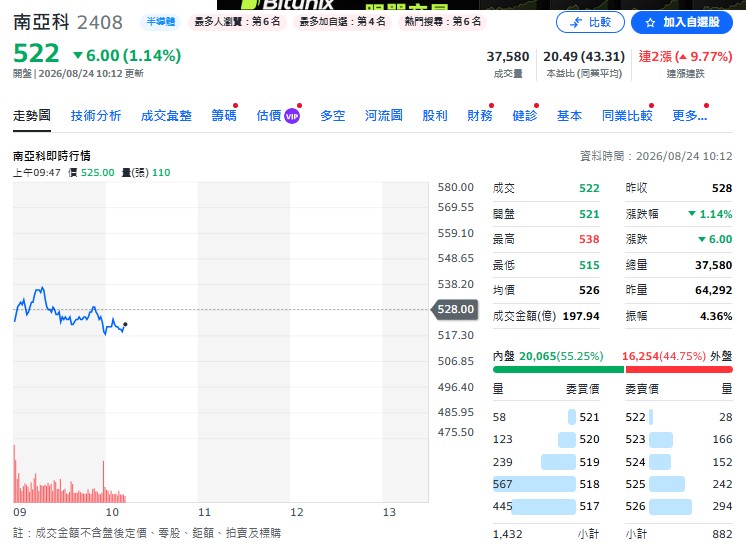This screenshot has height=552, width=746.
Task: Click the ask volume 294 value
Action: tap(722, 506)
